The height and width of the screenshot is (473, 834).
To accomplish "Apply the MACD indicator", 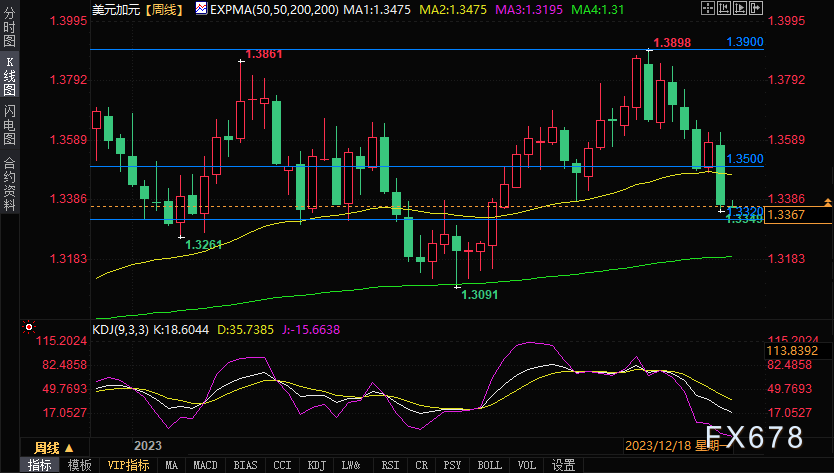I will click(x=205, y=465).
